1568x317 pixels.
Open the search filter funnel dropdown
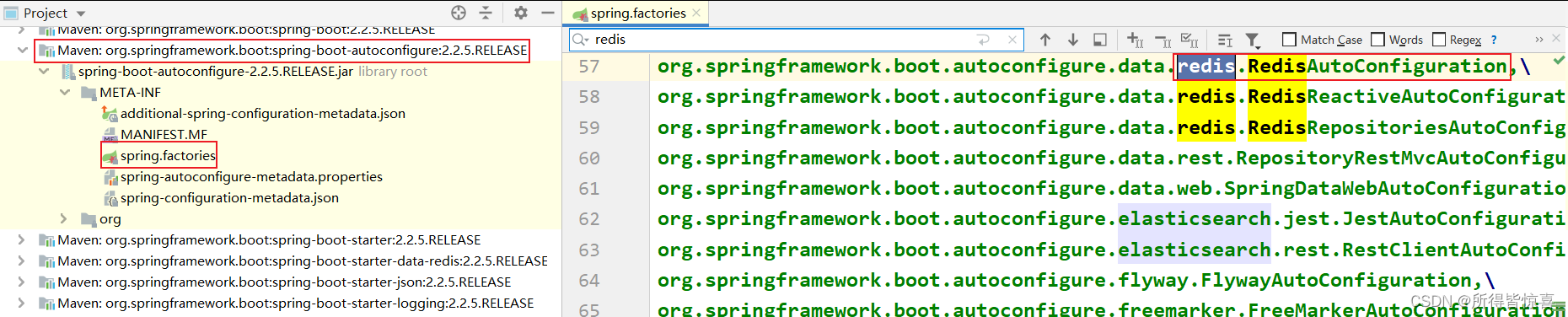tap(1254, 40)
